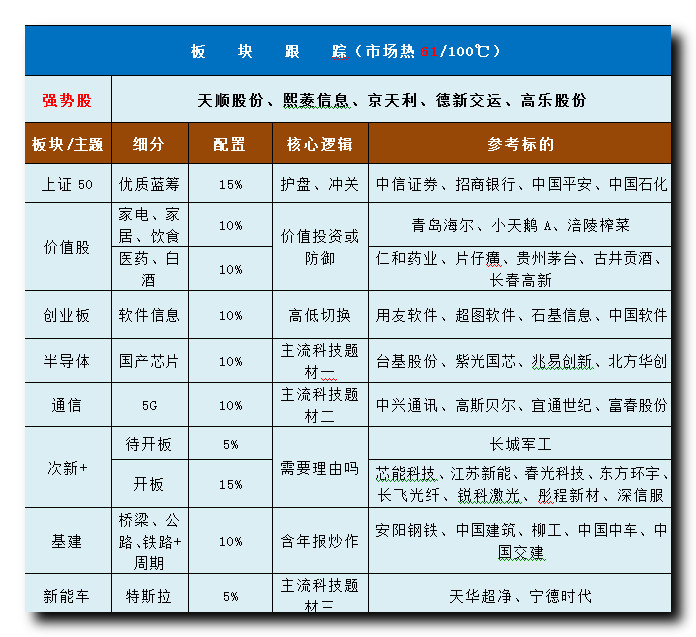
Task: Click the 天顺股份 strong stocks list cell
Action: [x=391, y=100]
